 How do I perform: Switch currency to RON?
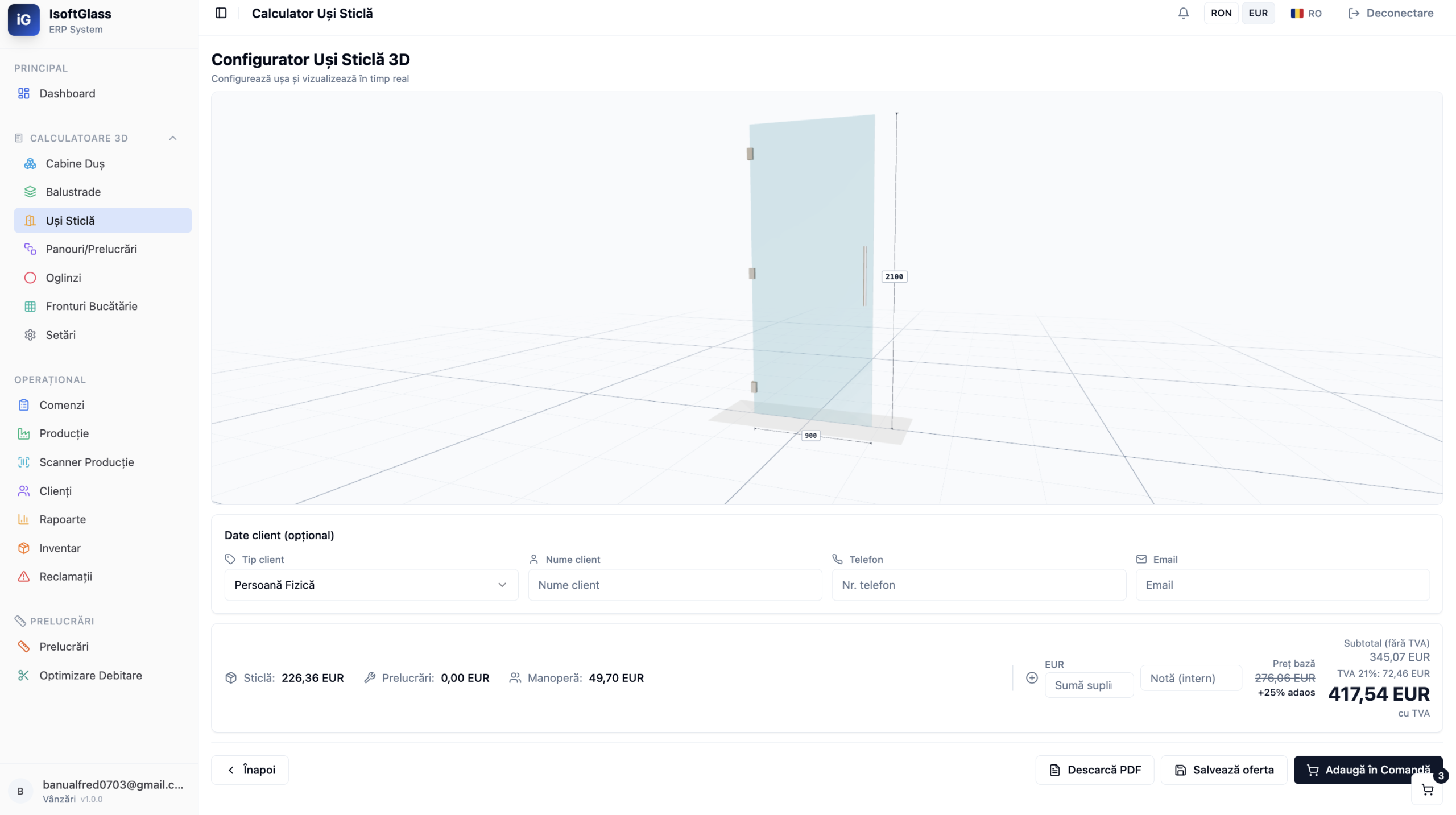pyautogui.click(x=1221, y=13)
